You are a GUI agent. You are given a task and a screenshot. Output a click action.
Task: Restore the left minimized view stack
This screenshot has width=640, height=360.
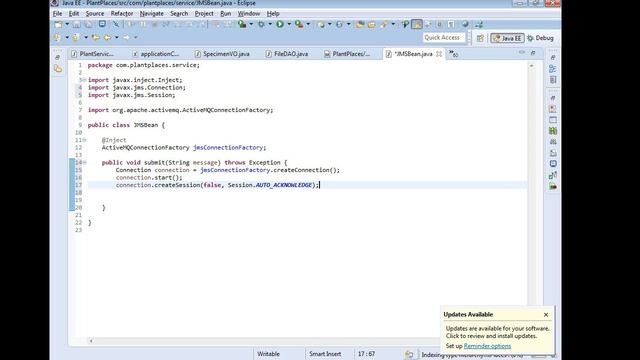pyautogui.click(x=58, y=57)
